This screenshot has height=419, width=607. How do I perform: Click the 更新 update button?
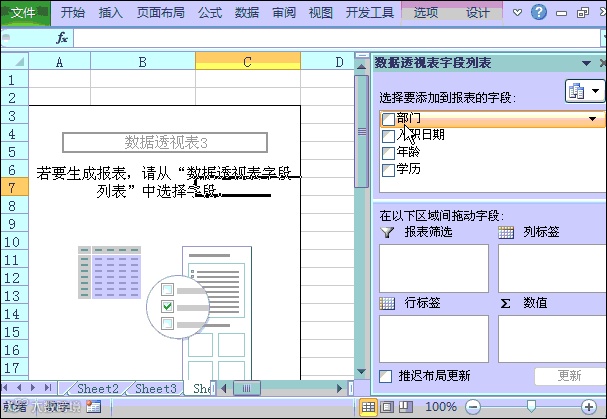[569, 376]
